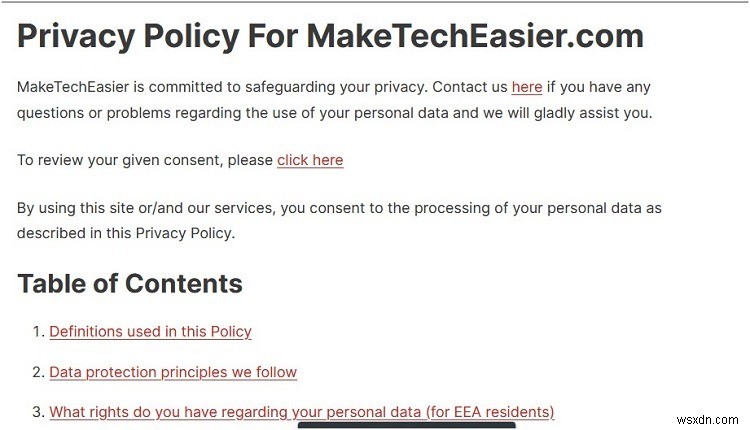The width and height of the screenshot is (750, 430).
Task: Tap the dark bar at bottom center
Action: pos(406,425)
